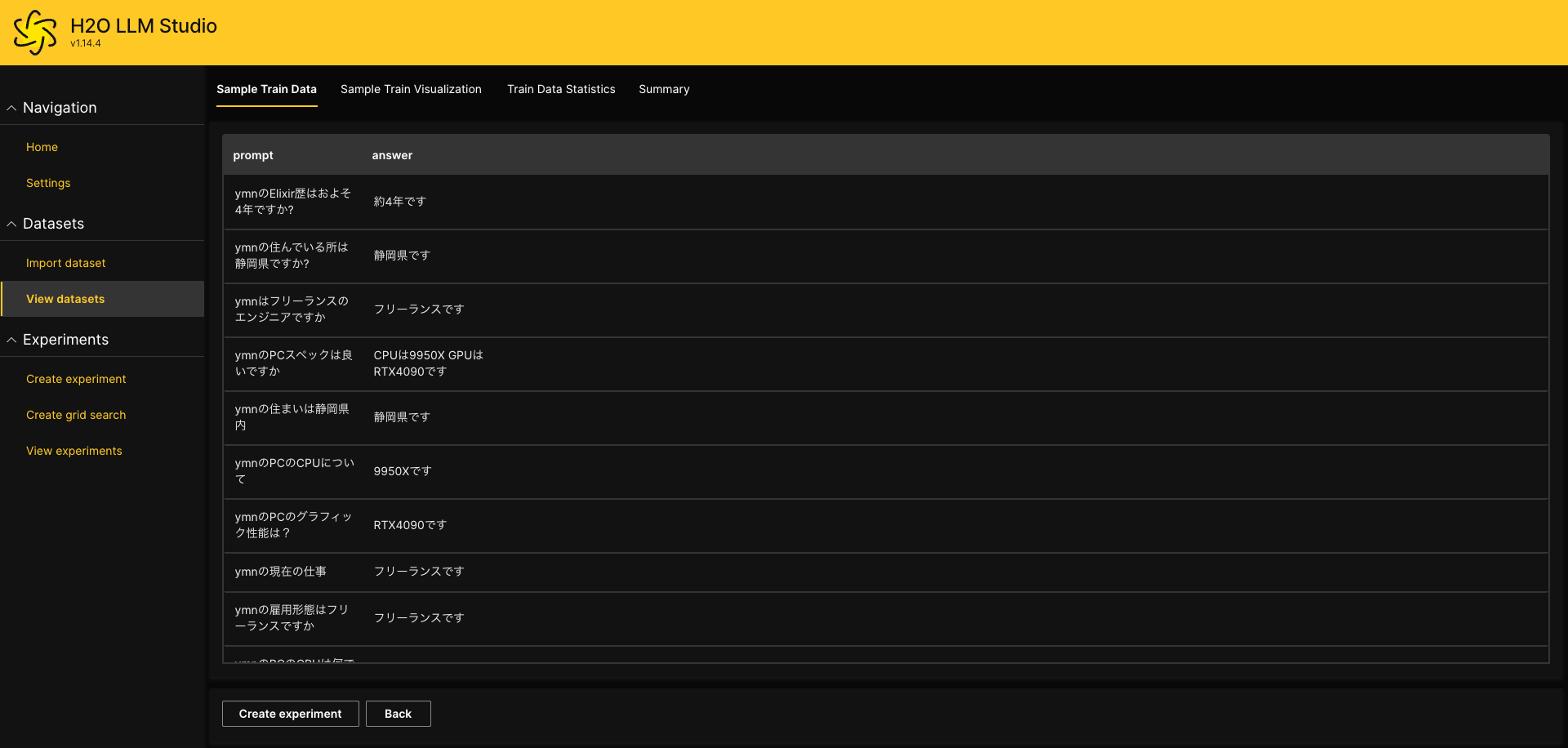
Task: Collapse the Datasets section chevron
Action: coord(11,224)
